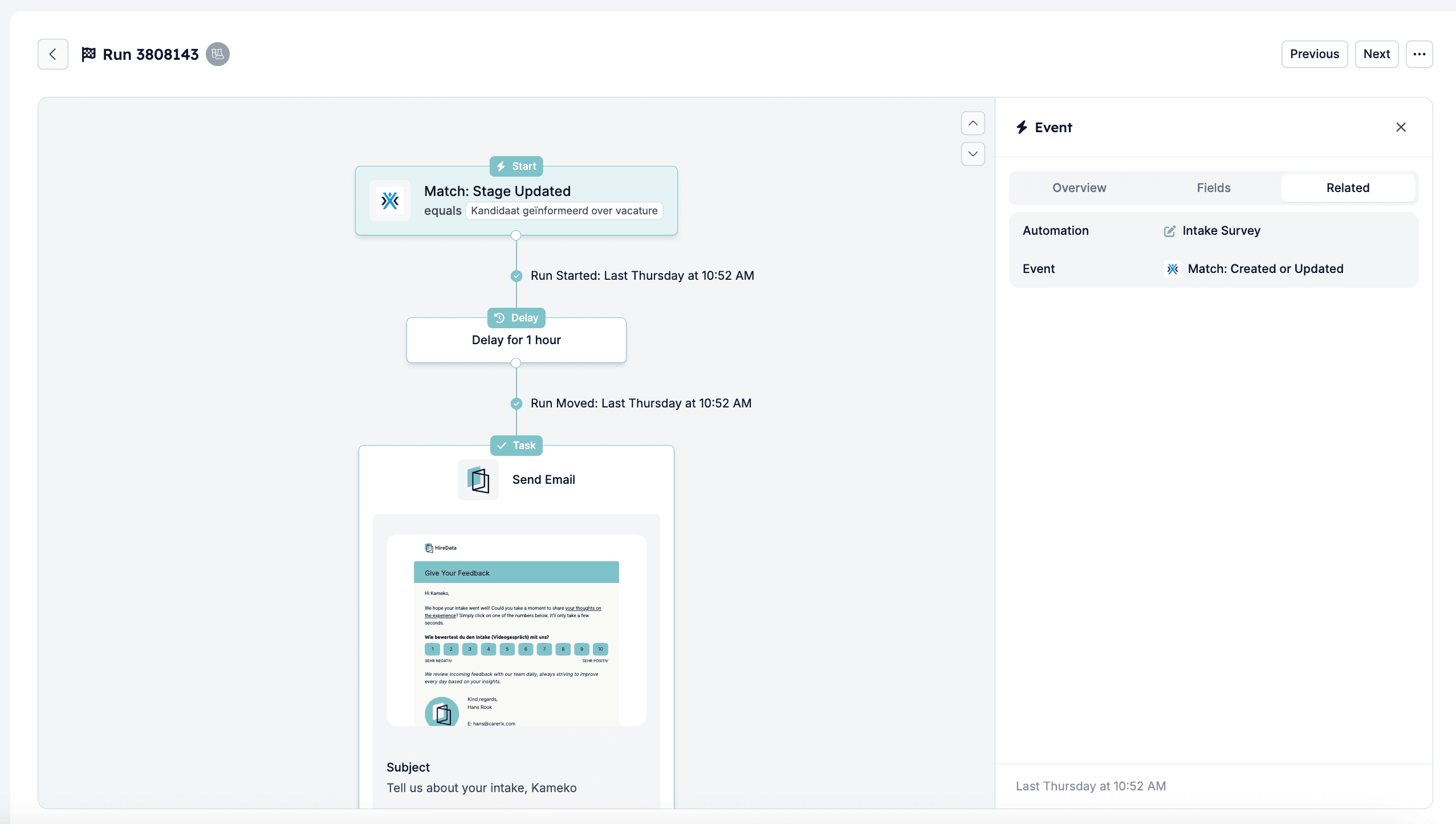Click Run Moved: Last Thursday at 10:52 AM text
Viewport: 1456px width, 824px height.
(641, 403)
